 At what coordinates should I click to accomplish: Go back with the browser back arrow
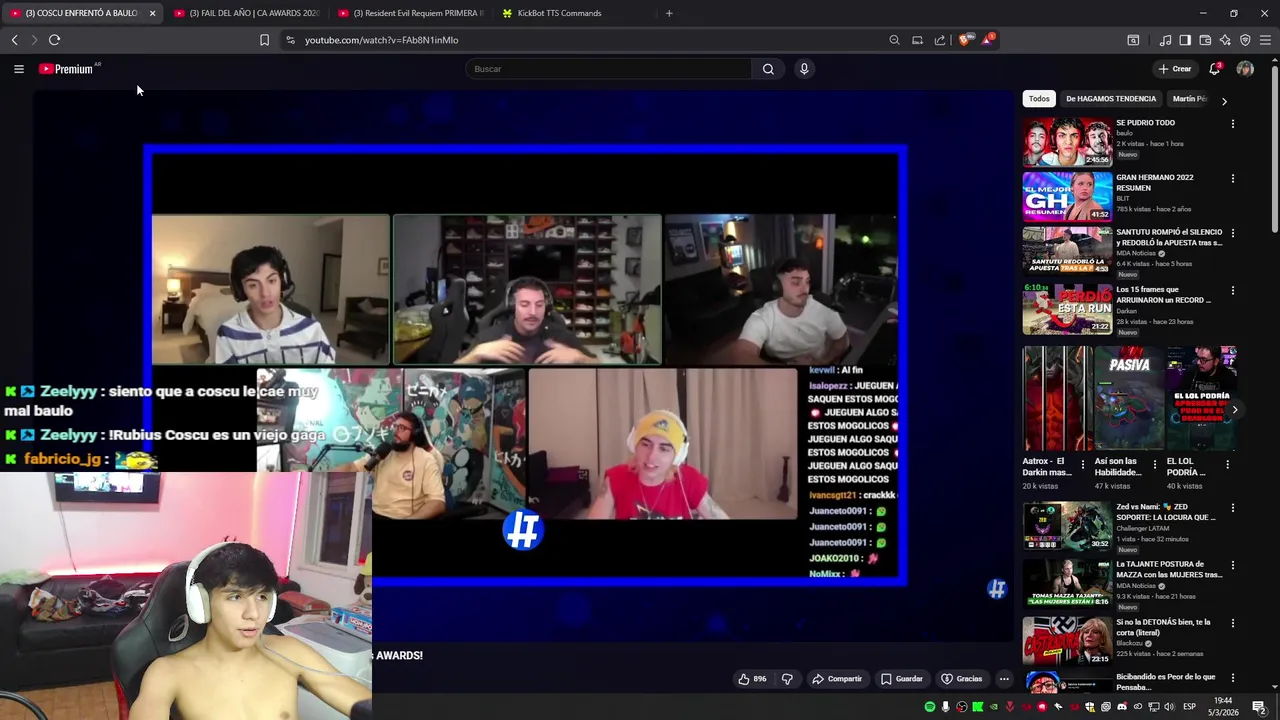[14, 40]
